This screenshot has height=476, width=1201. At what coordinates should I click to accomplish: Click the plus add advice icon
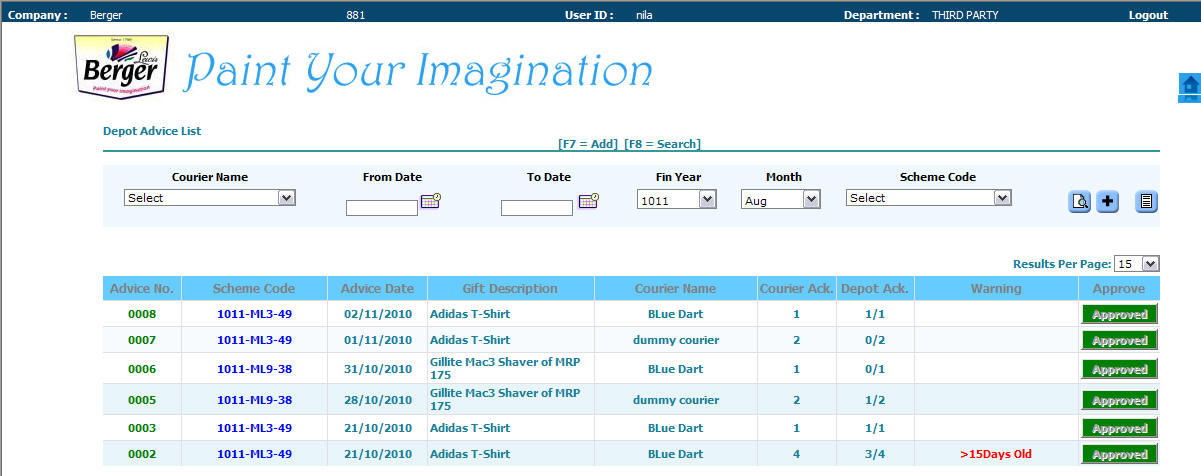[1108, 202]
